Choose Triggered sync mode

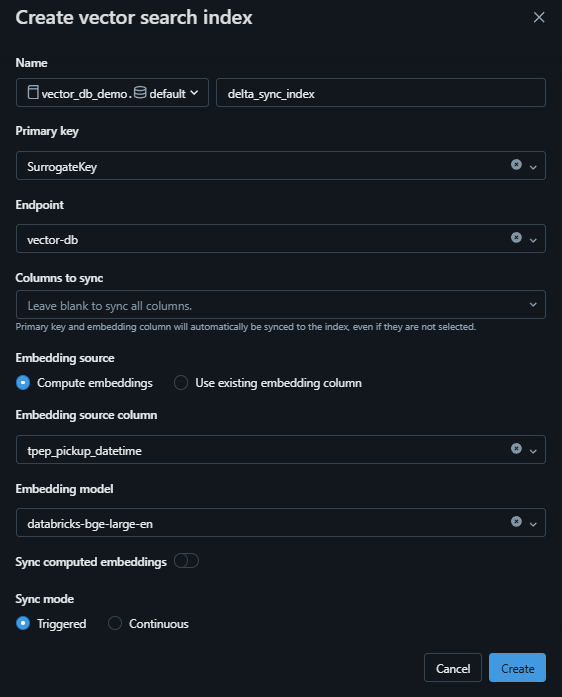[23, 623]
